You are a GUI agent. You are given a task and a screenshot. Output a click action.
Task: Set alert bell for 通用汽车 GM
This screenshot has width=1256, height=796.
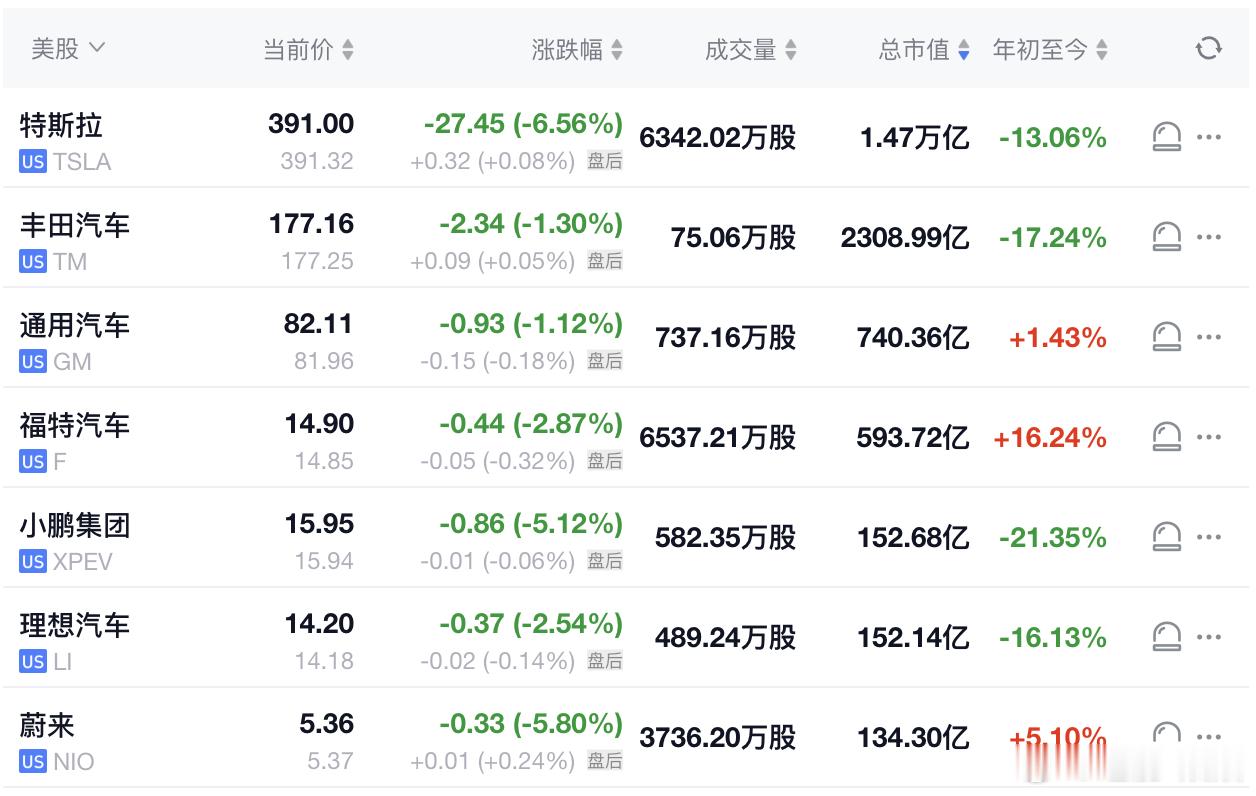pos(1166,337)
